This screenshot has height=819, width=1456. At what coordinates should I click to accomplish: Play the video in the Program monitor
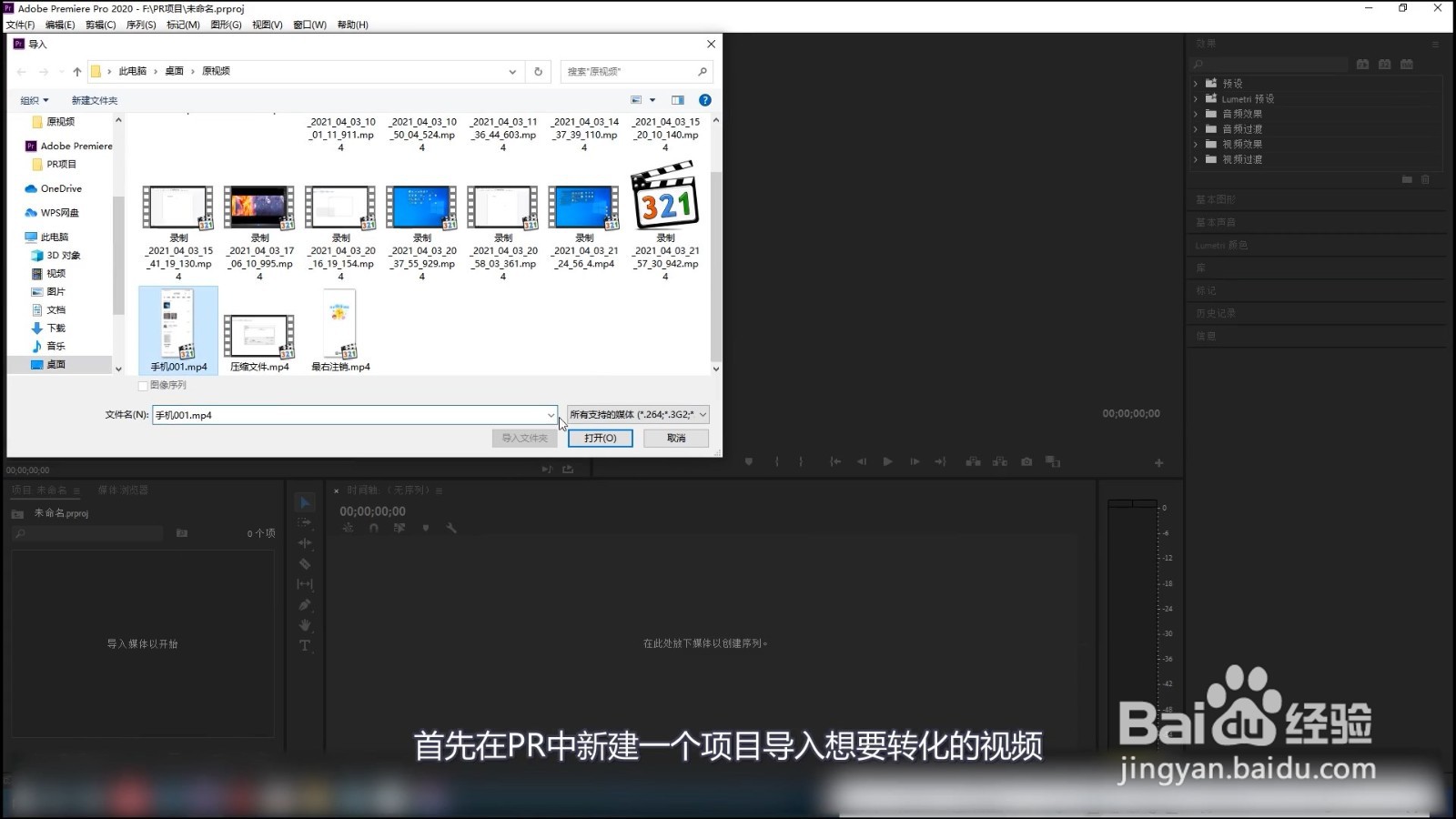click(887, 461)
